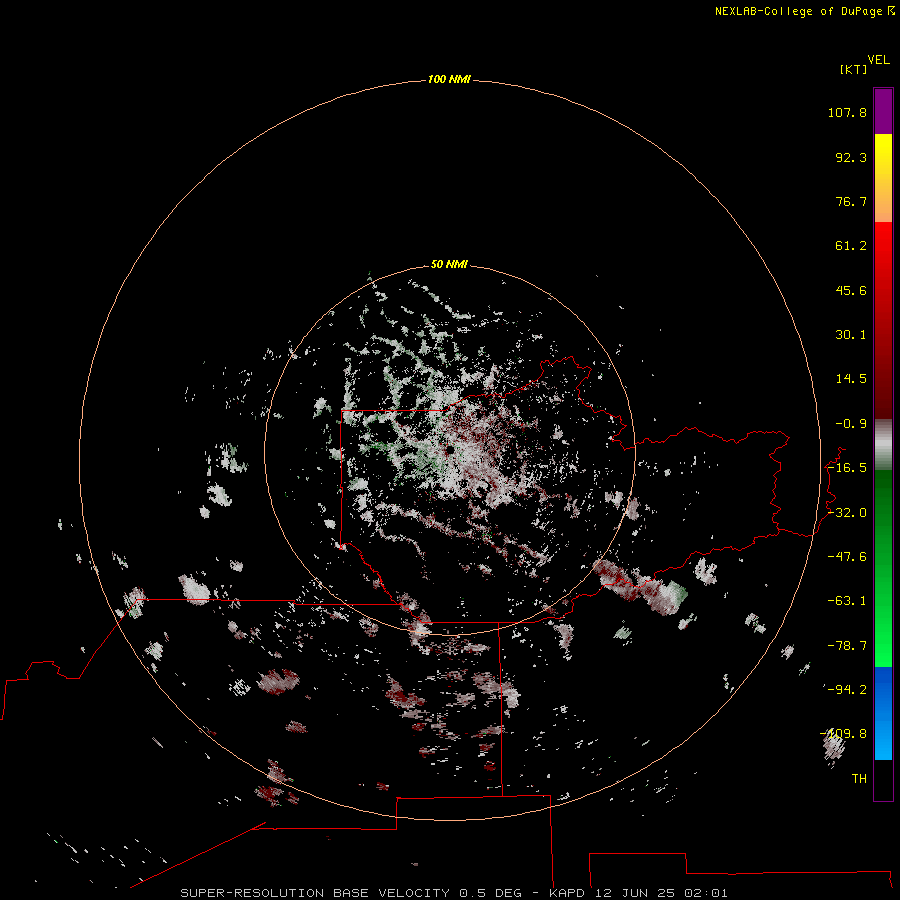The height and width of the screenshot is (900, 900).
Task: Click the VEL legend title
Action: coord(879,60)
